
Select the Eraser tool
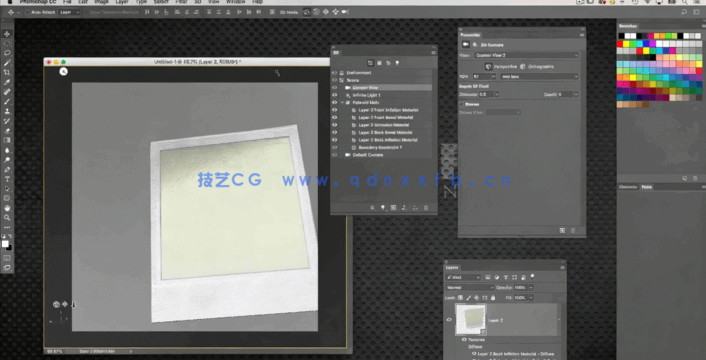(x=7, y=131)
